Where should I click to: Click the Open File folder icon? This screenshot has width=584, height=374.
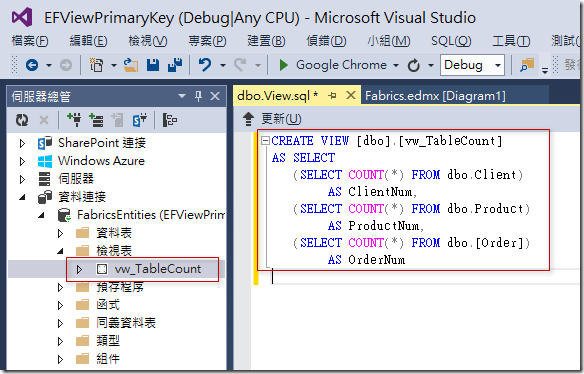coord(131,65)
